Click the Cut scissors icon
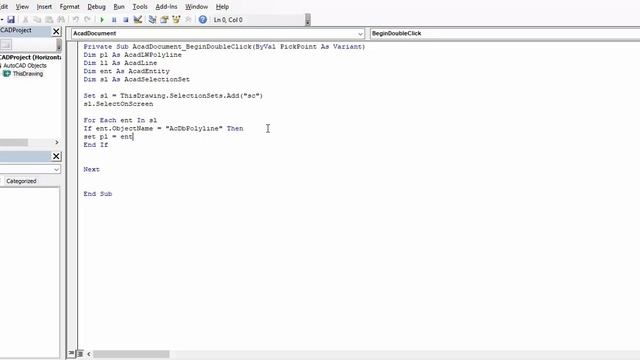The width and height of the screenshot is (640, 360). pyautogui.click(x=25, y=20)
